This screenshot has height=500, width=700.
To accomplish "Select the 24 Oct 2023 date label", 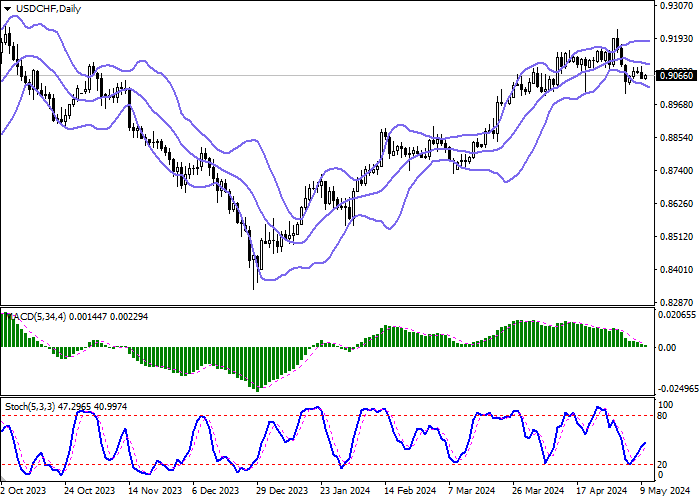I will tap(90, 491).
